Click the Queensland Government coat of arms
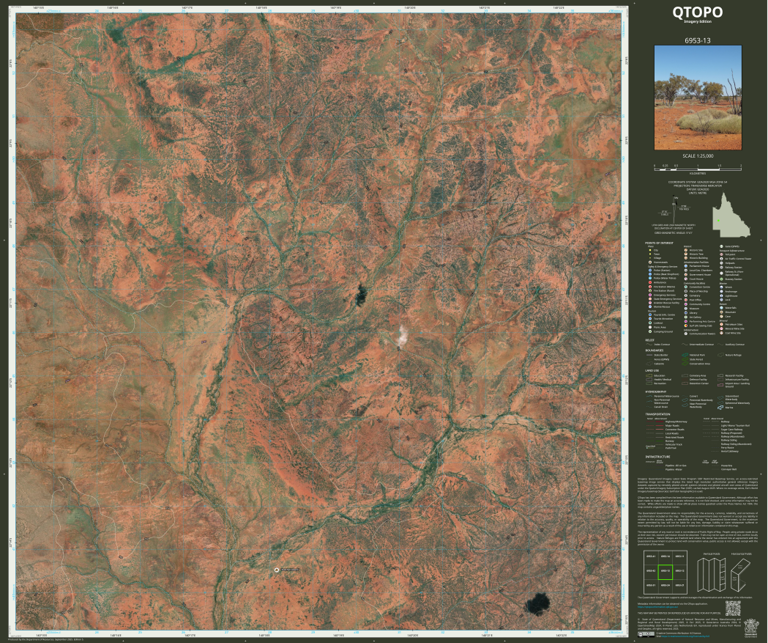The image size is (768, 643). pyautogui.click(x=749, y=628)
